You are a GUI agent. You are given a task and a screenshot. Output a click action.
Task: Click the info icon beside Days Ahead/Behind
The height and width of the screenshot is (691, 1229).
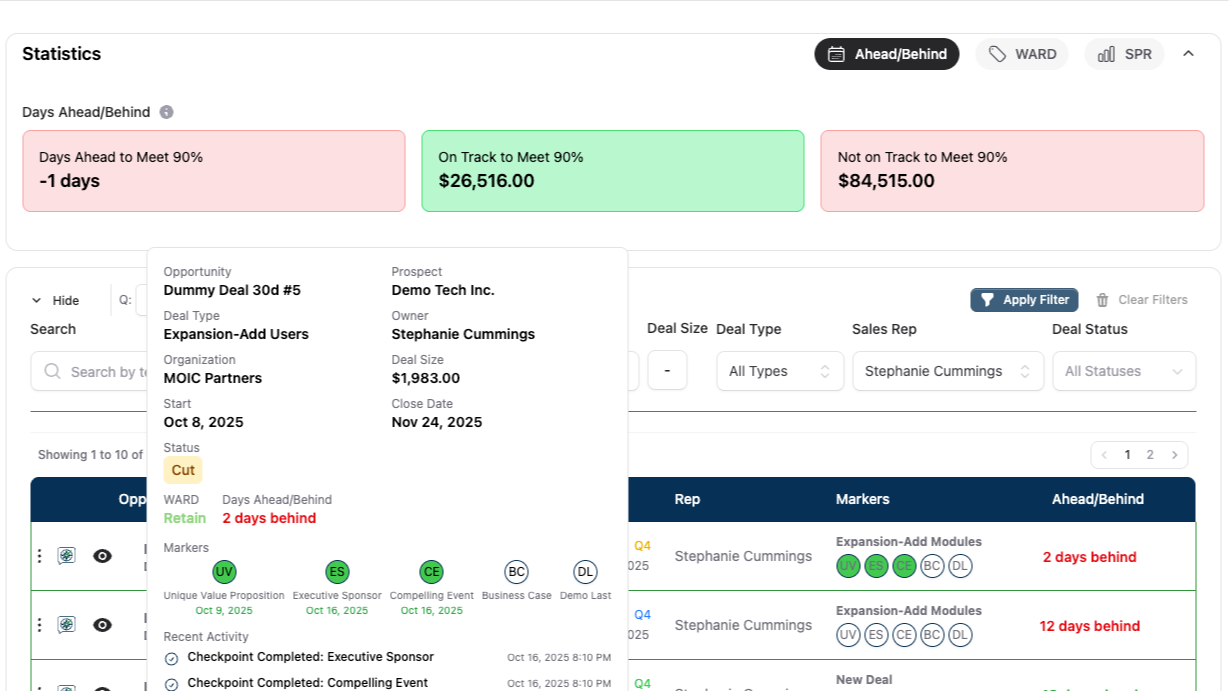coord(167,112)
